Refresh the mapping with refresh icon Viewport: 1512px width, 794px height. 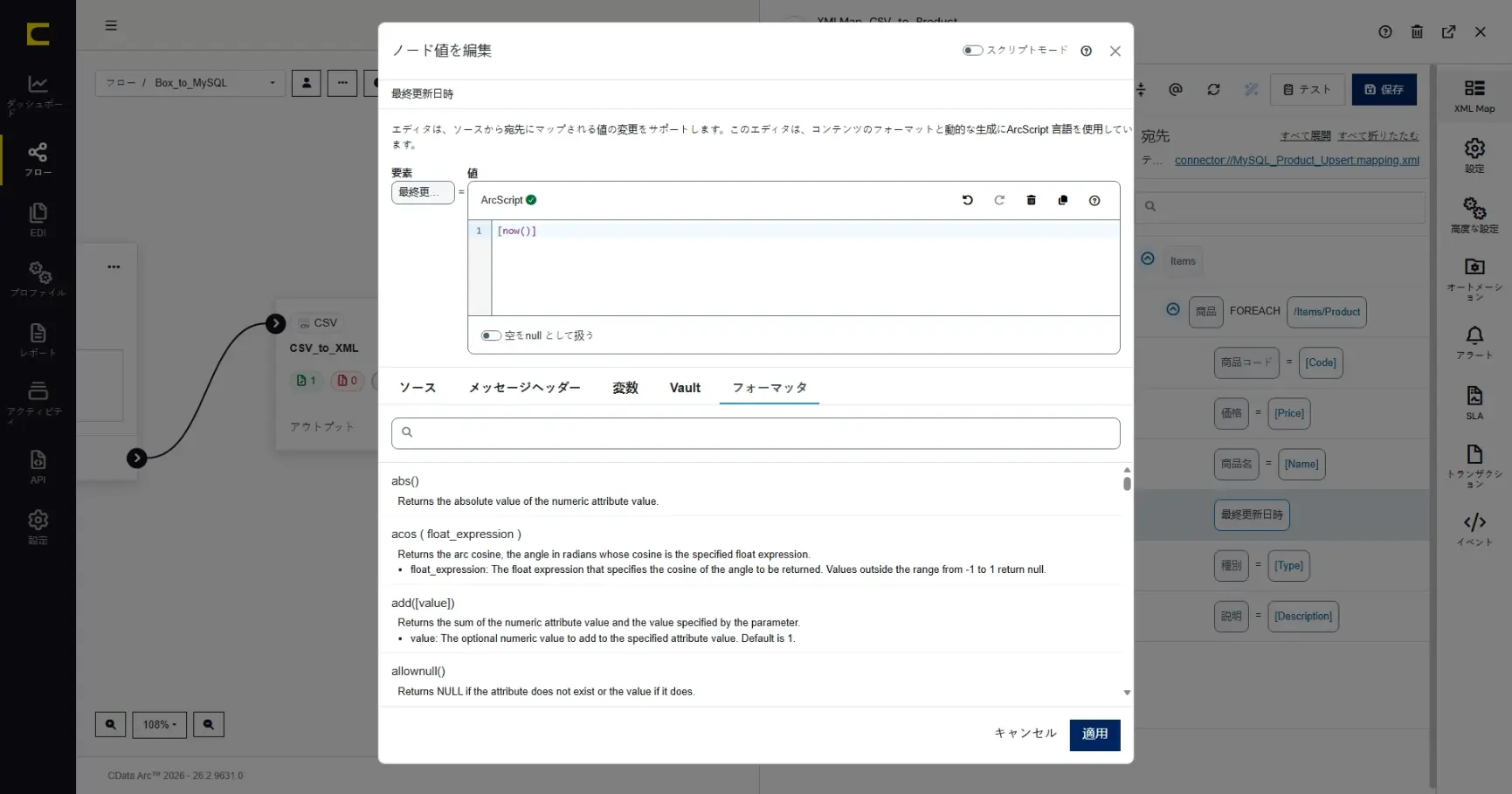pyautogui.click(x=1213, y=89)
